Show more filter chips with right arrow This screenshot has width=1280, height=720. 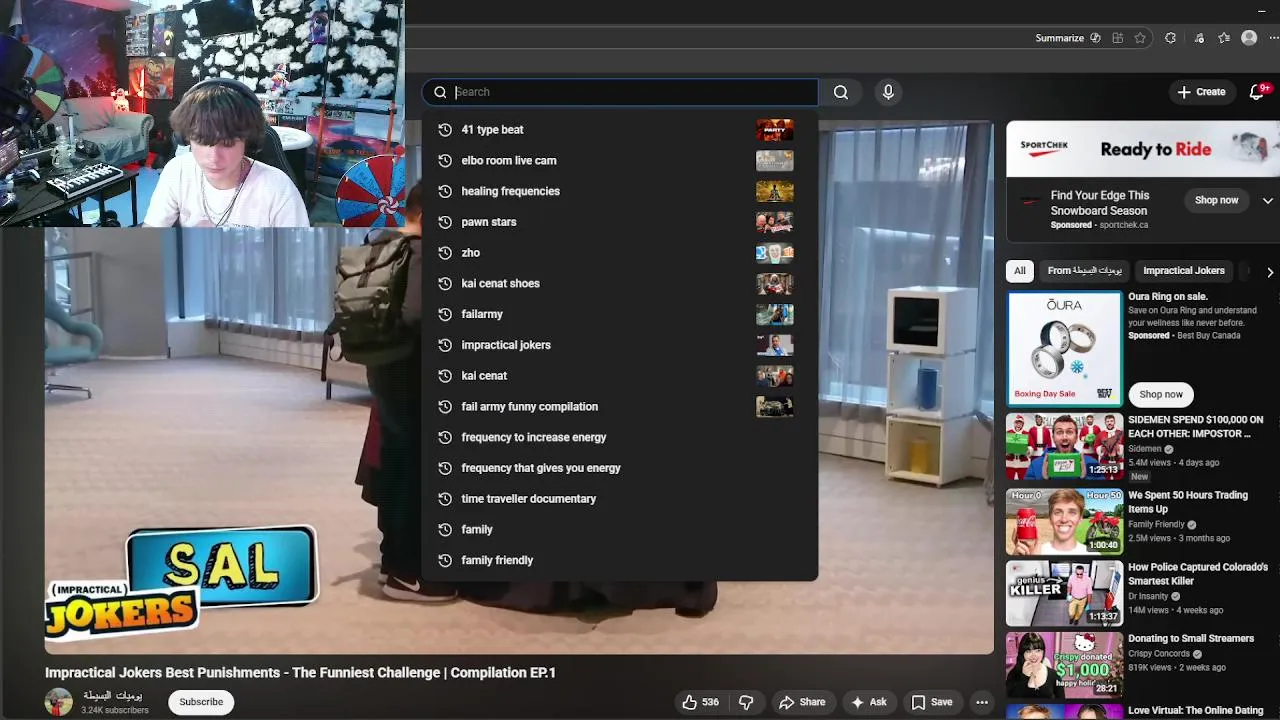tap(1269, 272)
